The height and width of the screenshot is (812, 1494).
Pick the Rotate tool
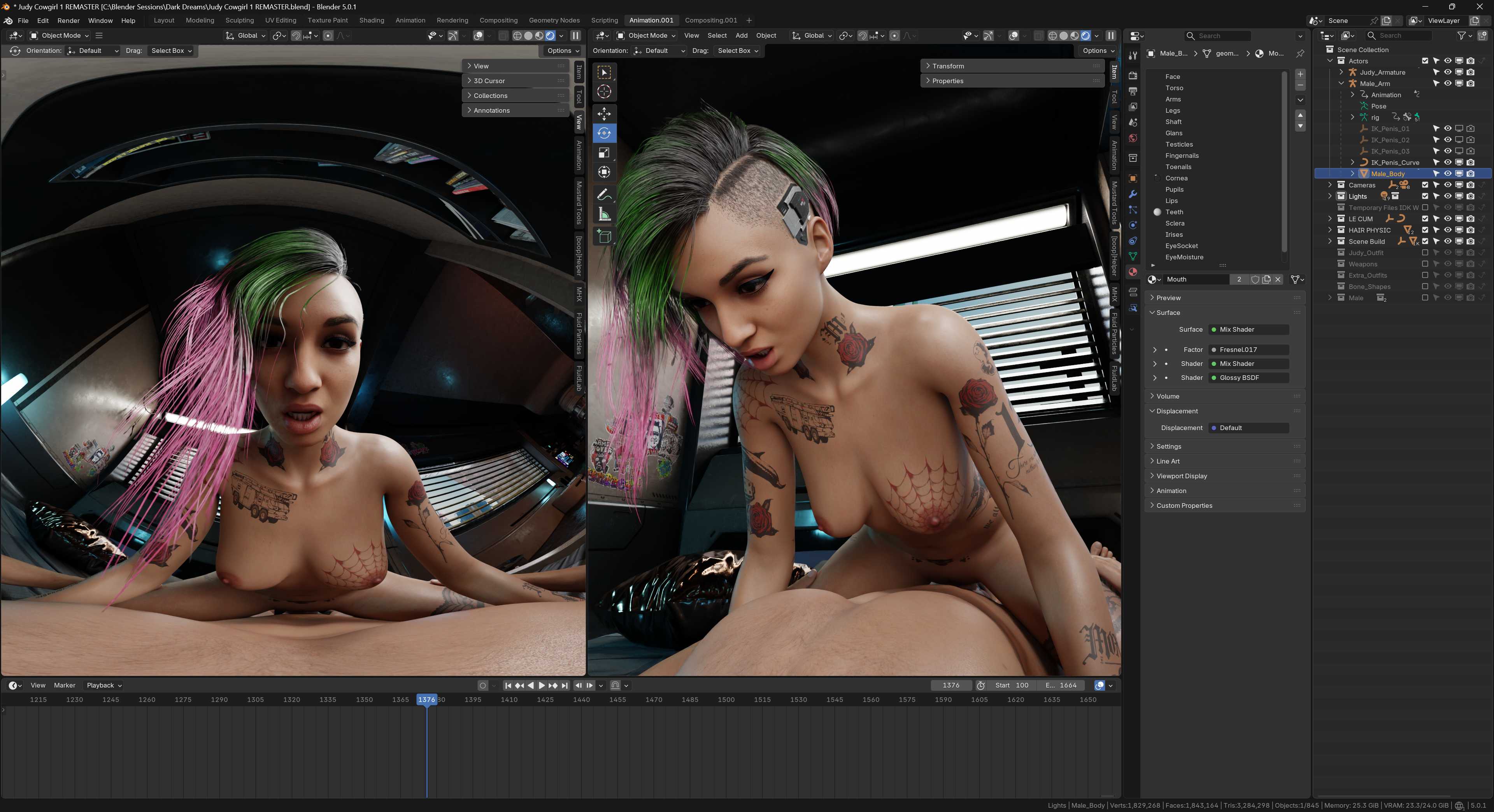coord(604,133)
